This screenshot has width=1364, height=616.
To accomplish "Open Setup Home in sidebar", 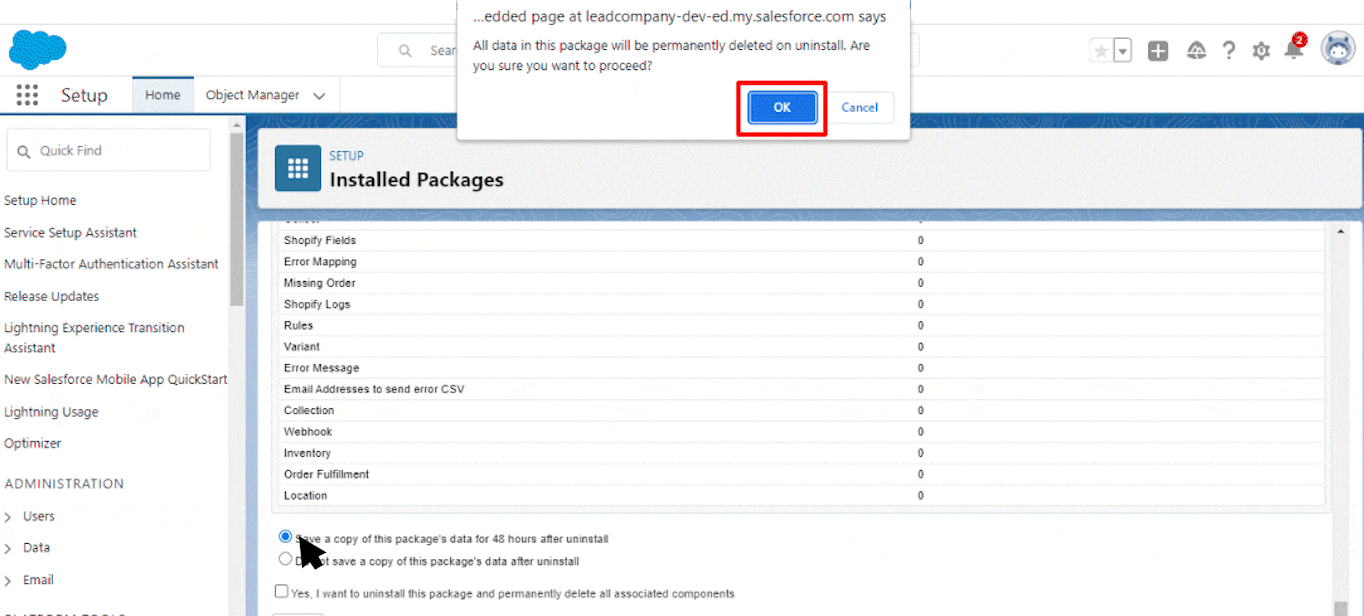I will click(x=40, y=201).
